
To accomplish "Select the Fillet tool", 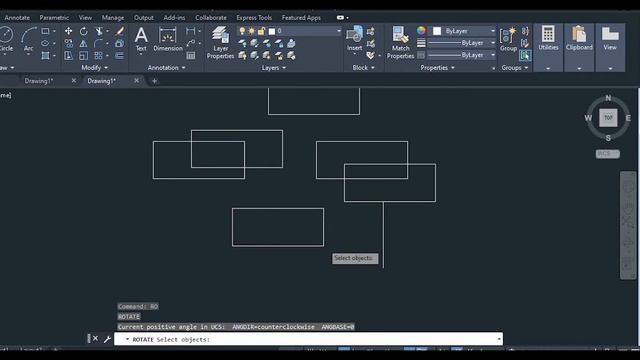I will tap(98, 43).
